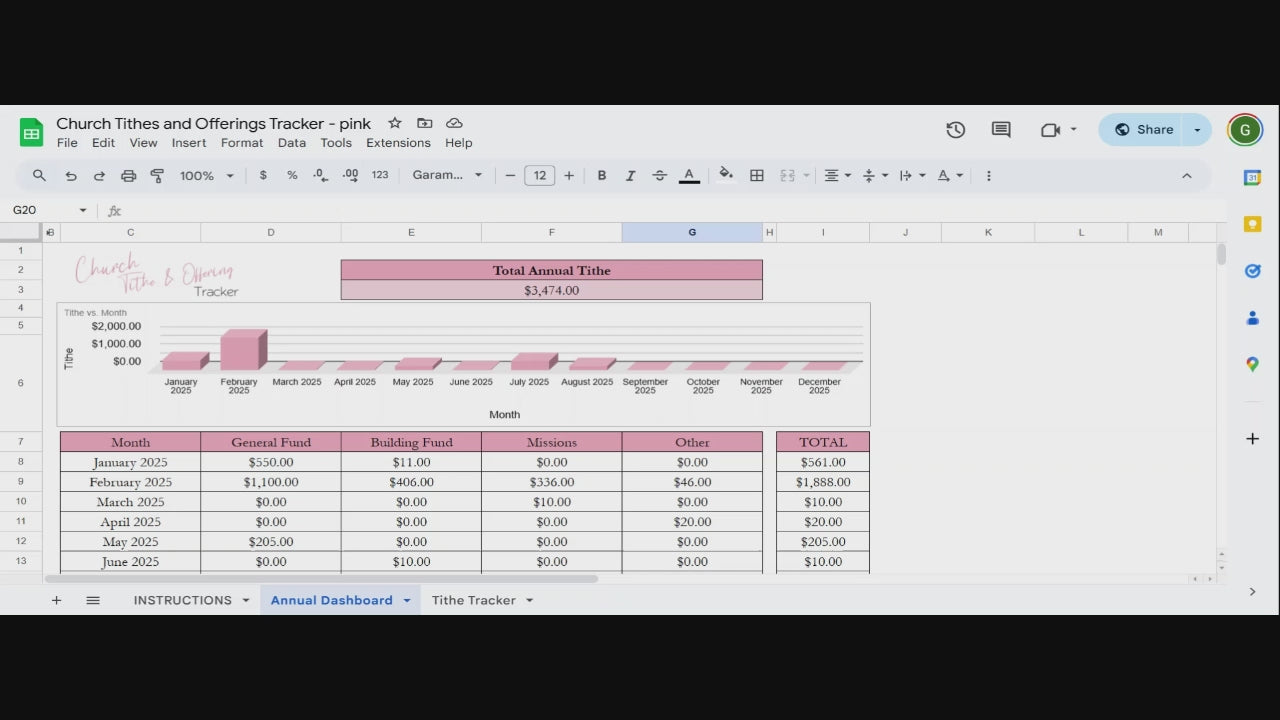Viewport: 1280px width, 720px height.
Task: Click the Undo arrow icon
Action: (71, 176)
